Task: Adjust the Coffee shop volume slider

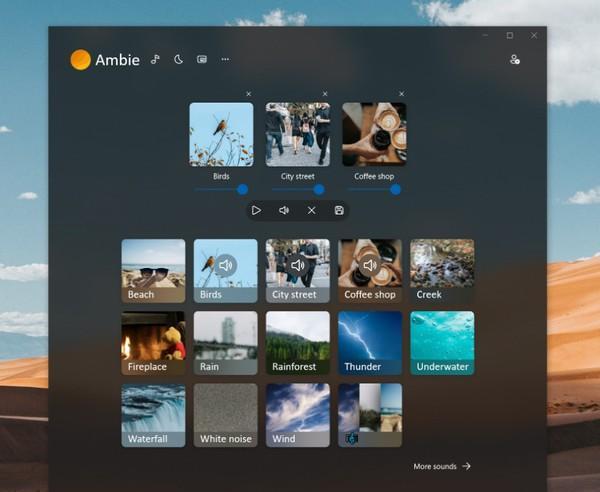Action: (374, 189)
